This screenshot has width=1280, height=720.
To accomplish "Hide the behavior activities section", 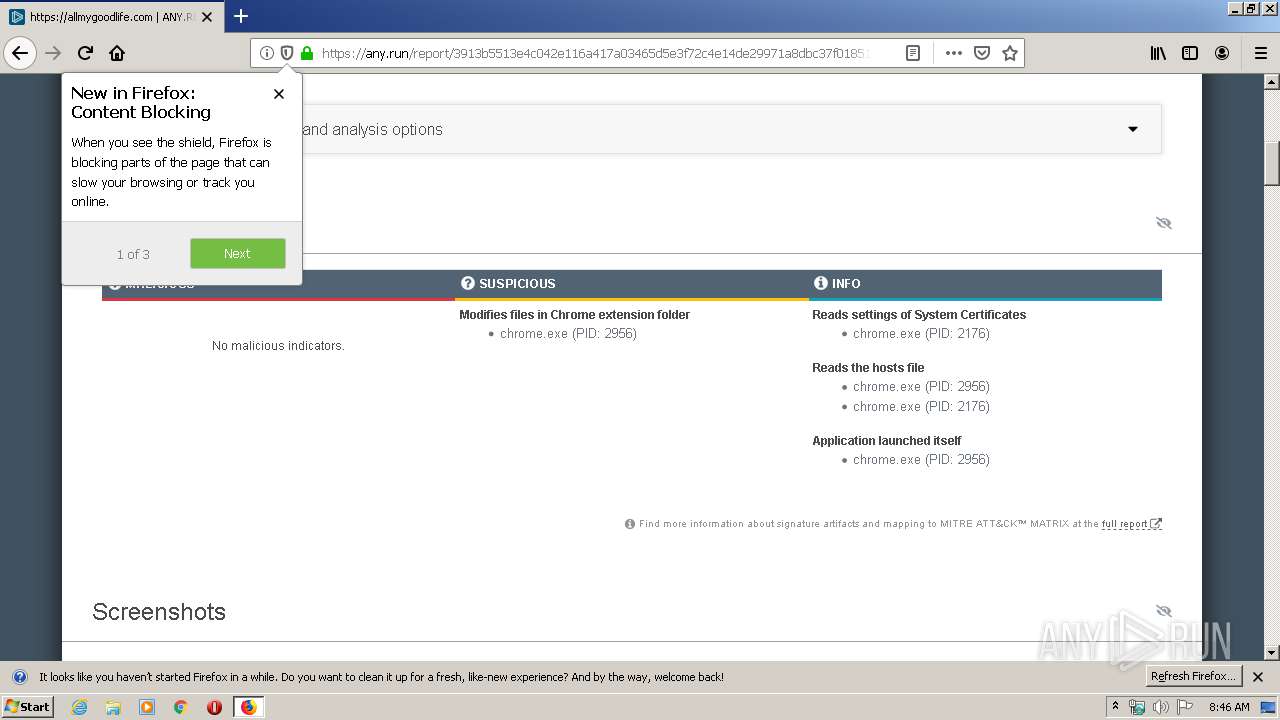I will [x=1164, y=223].
